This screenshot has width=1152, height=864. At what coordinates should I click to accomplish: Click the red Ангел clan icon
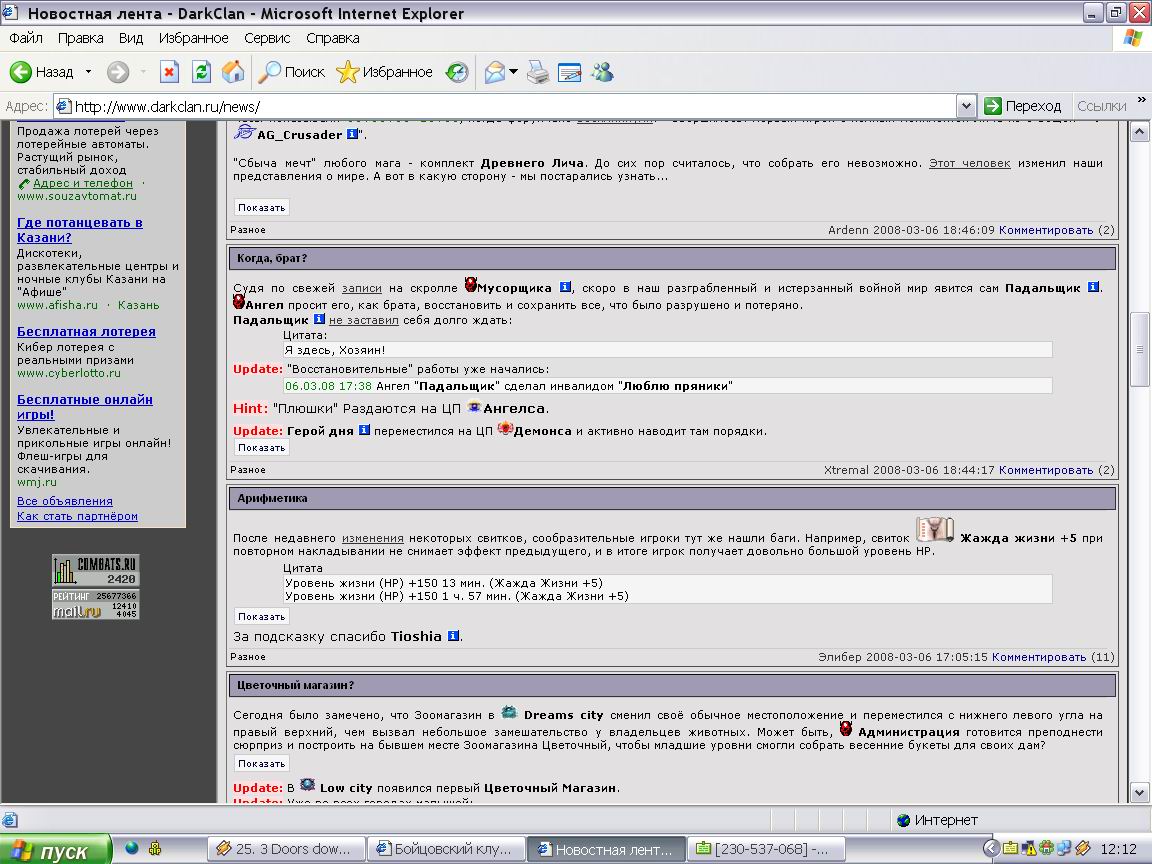tap(239, 302)
